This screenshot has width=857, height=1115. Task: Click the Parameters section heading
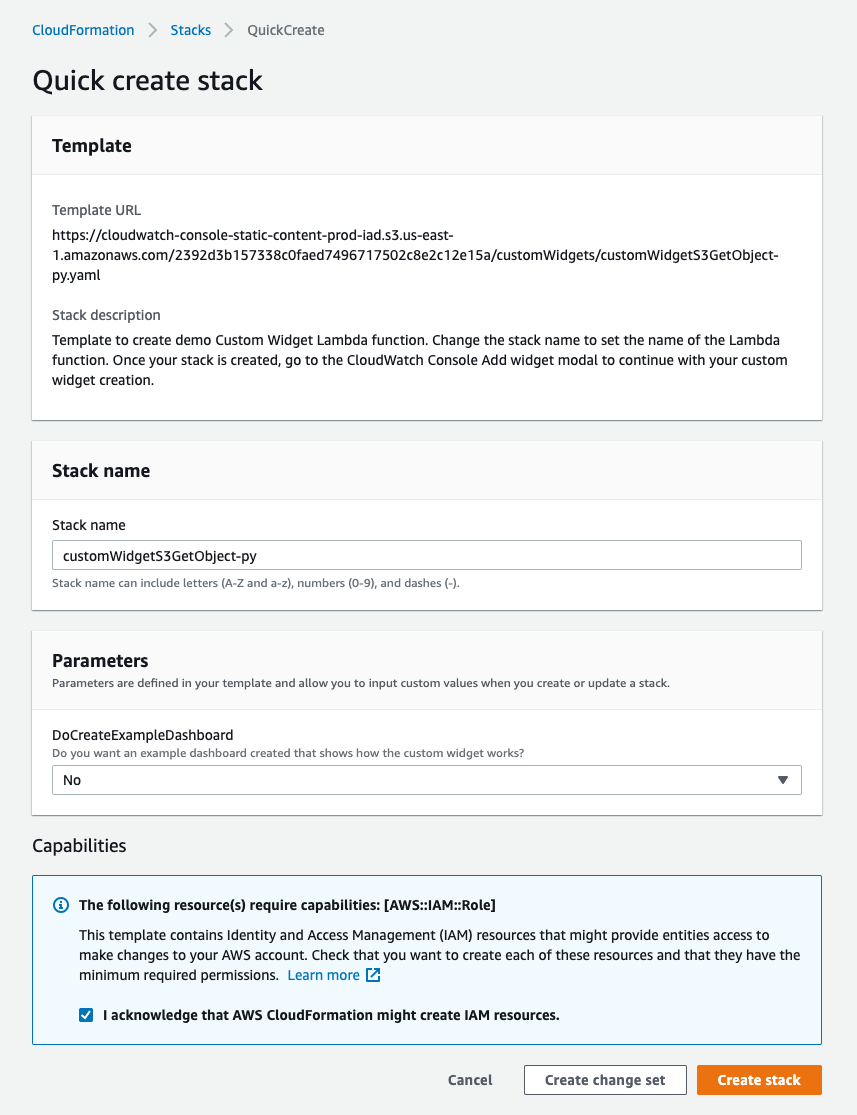click(100, 660)
